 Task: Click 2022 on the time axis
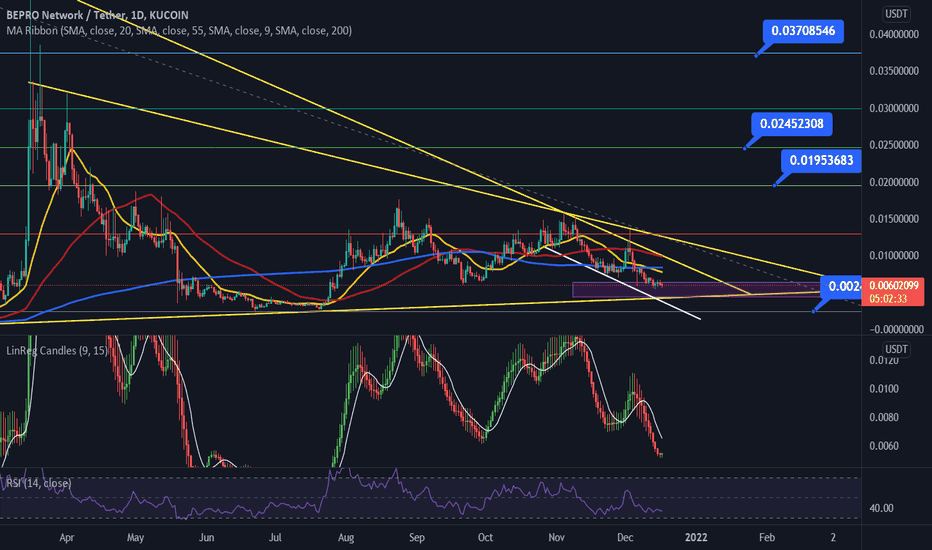coord(696,538)
